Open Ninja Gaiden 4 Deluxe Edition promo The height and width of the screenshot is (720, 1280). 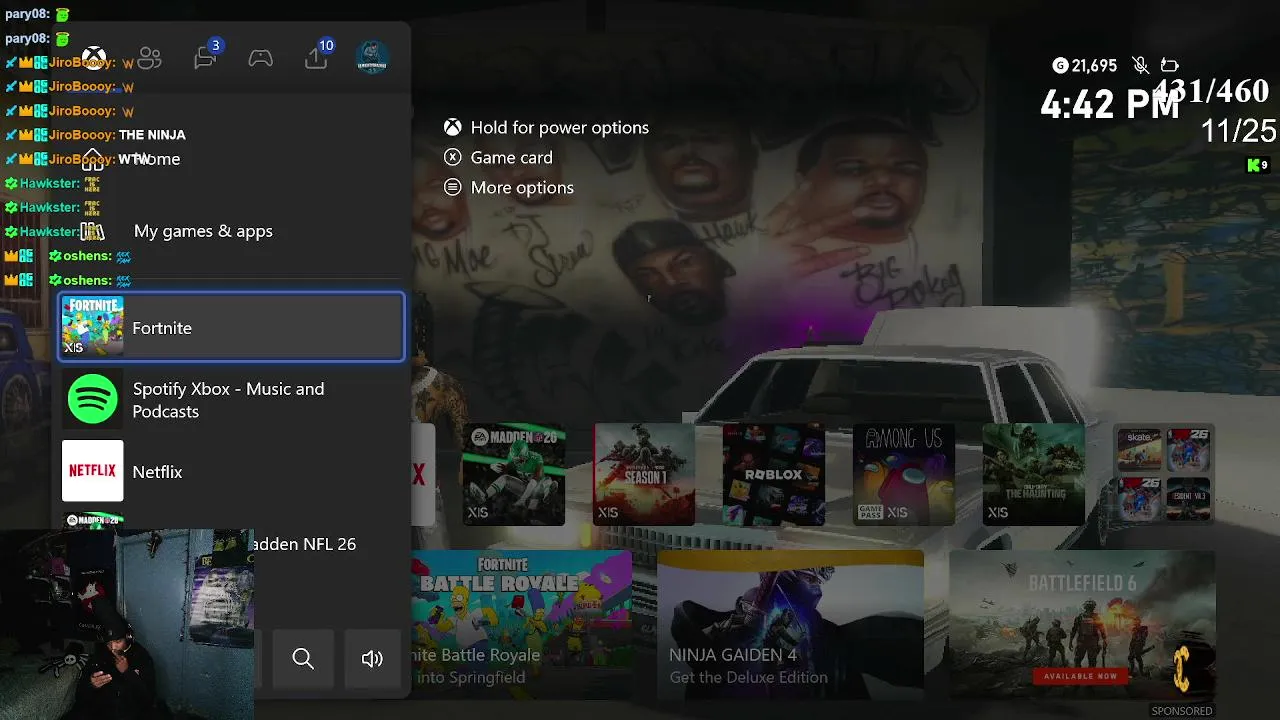pos(790,625)
